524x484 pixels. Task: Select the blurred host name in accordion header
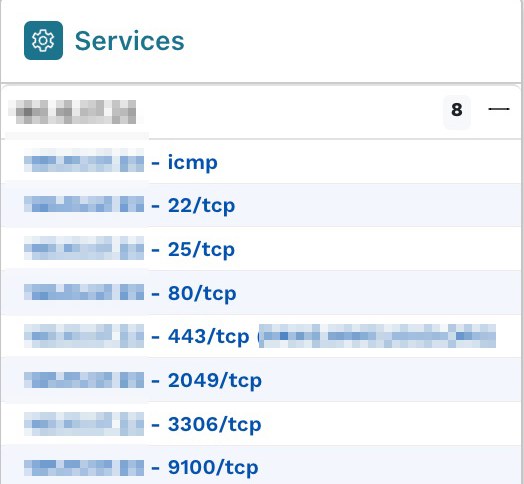point(76,112)
